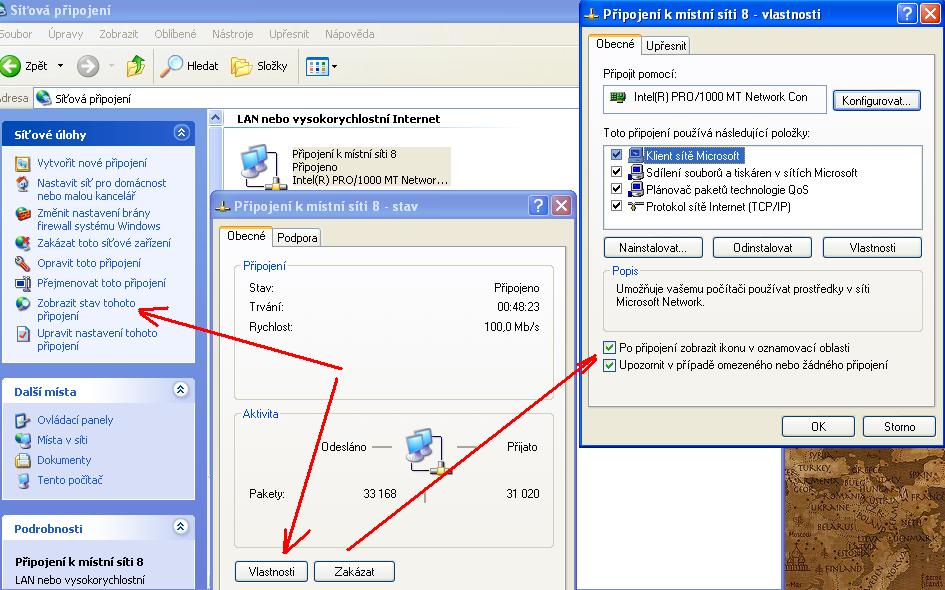
Task: Open the Úpravy menu
Action: (x=65, y=34)
